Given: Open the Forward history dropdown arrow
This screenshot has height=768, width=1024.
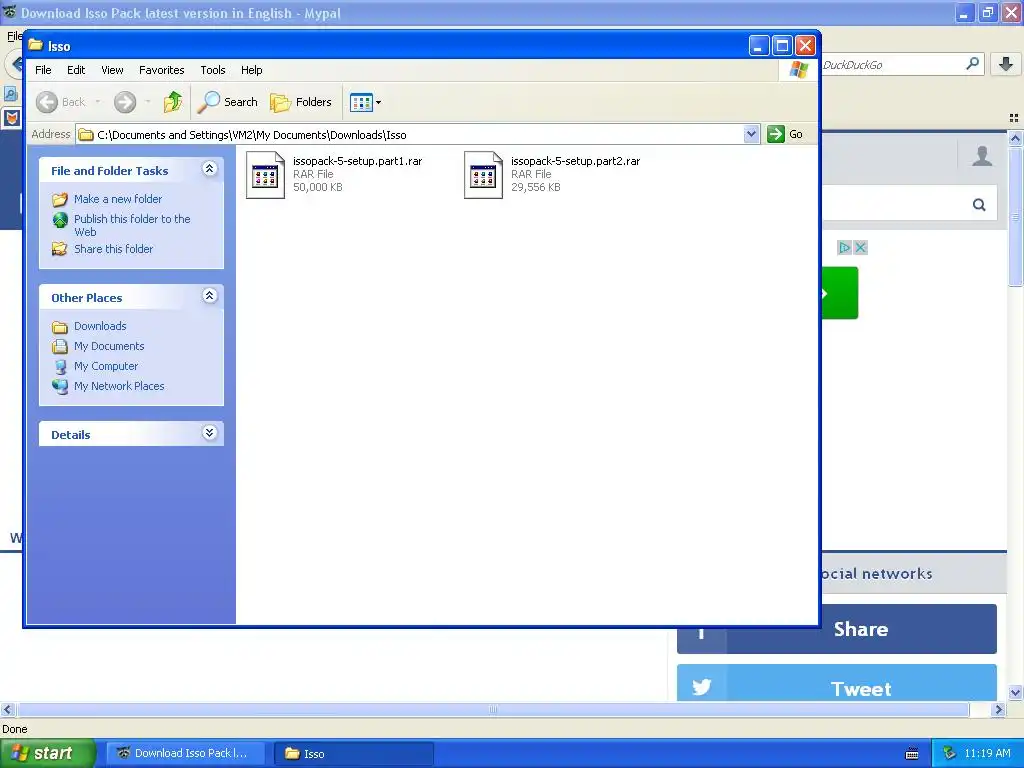Looking at the screenshot, I should click(148, 102).
